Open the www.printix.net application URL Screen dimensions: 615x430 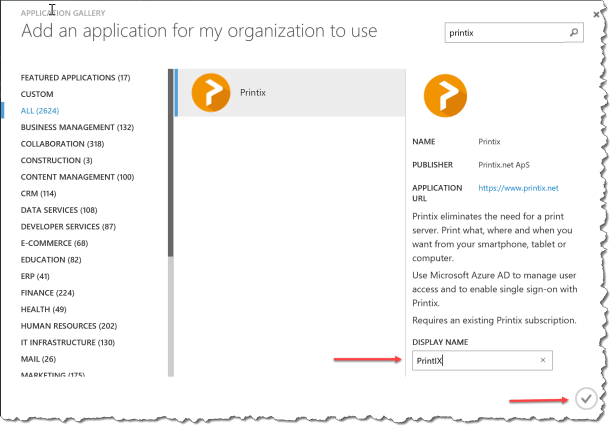point(517,187)
